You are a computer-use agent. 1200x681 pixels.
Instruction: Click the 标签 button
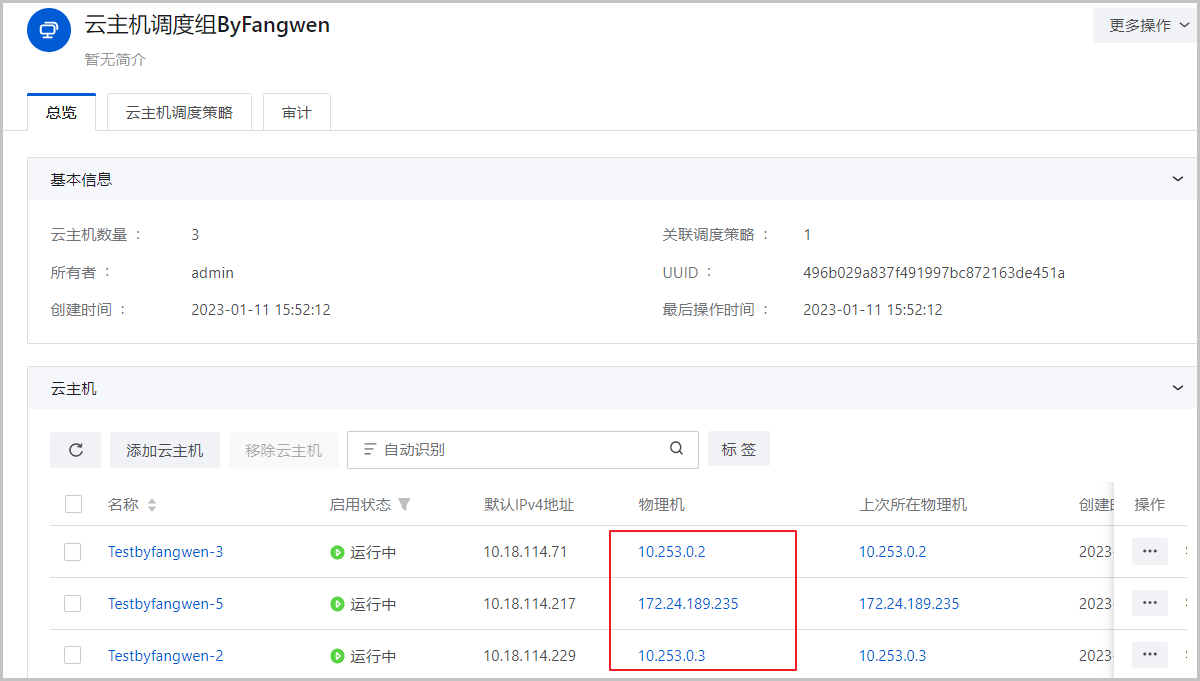pyautogui.click(x=738, y=450)
